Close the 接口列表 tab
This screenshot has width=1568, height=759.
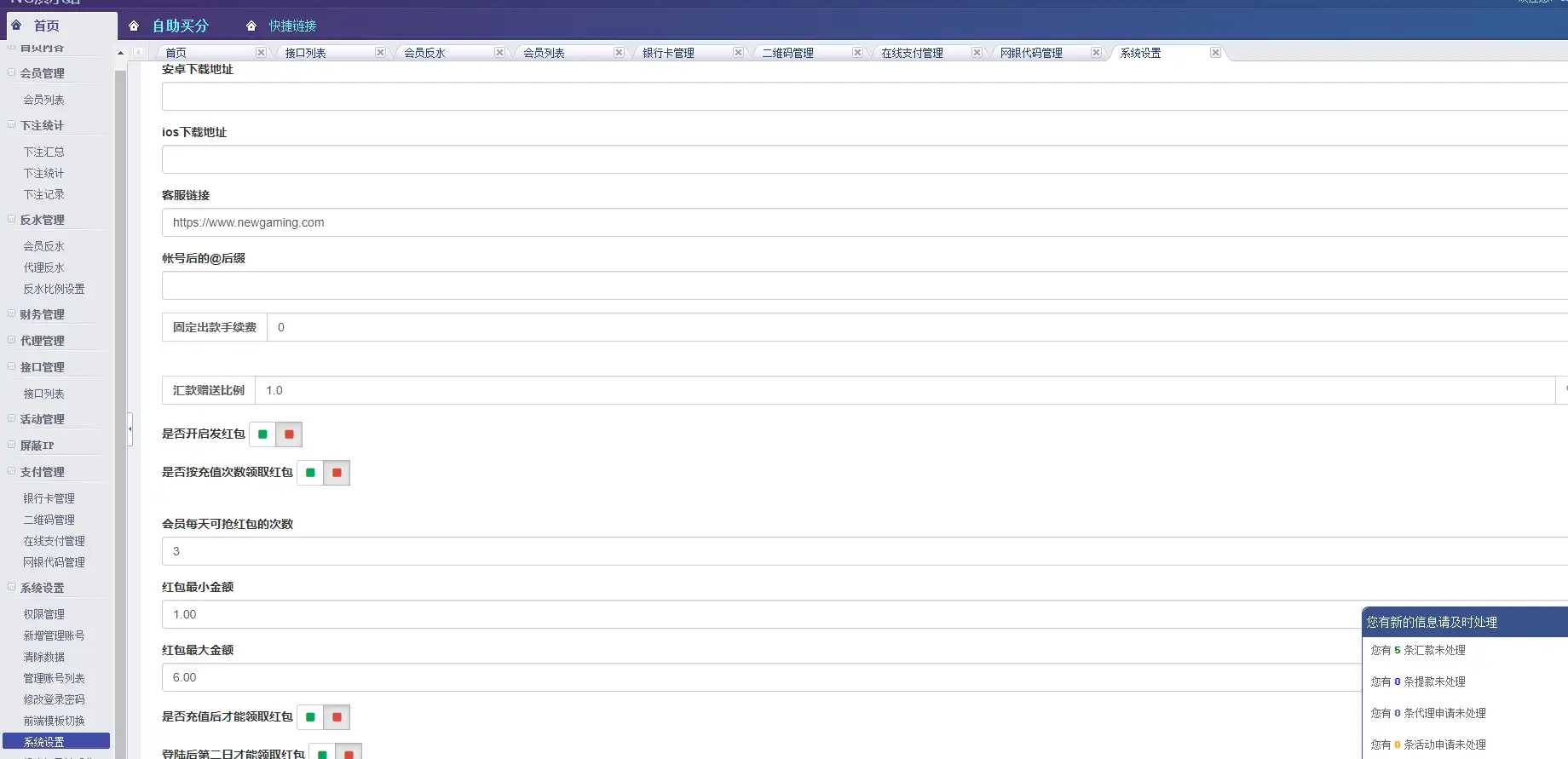coord(380,53)
